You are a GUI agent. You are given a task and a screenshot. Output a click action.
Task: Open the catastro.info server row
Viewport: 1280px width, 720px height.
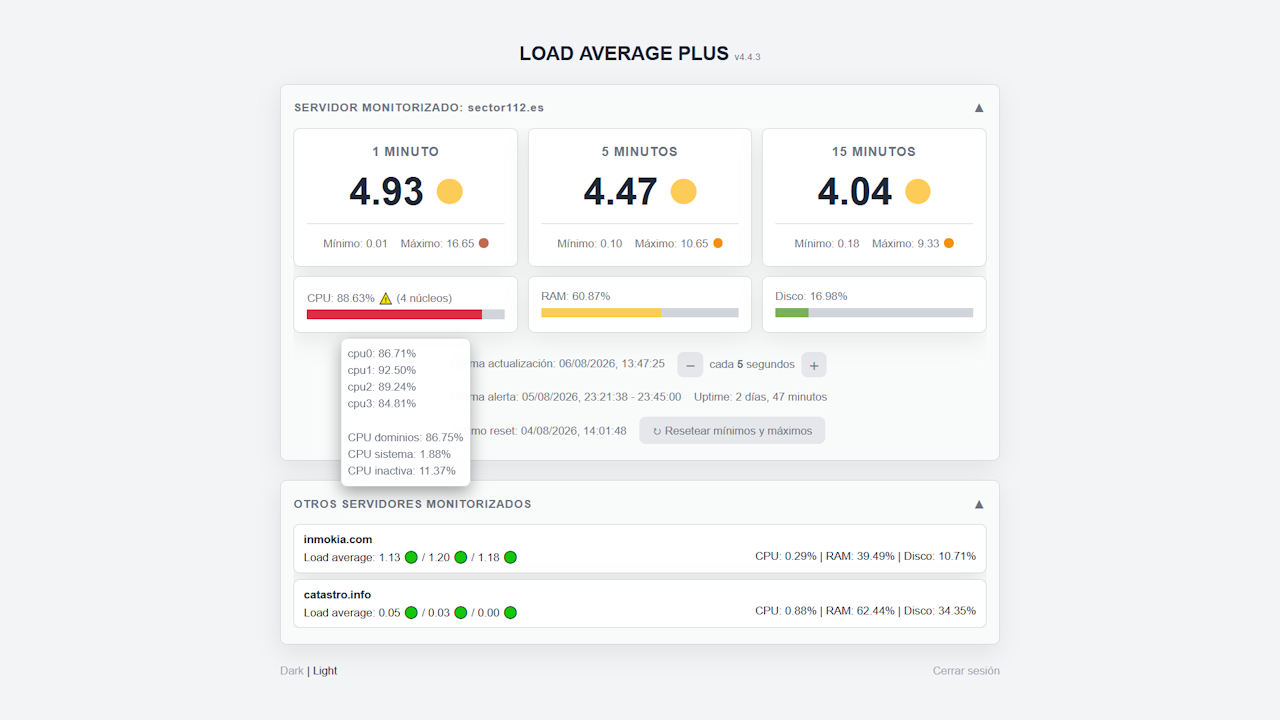pyautogui.click(x=640, y=604)
